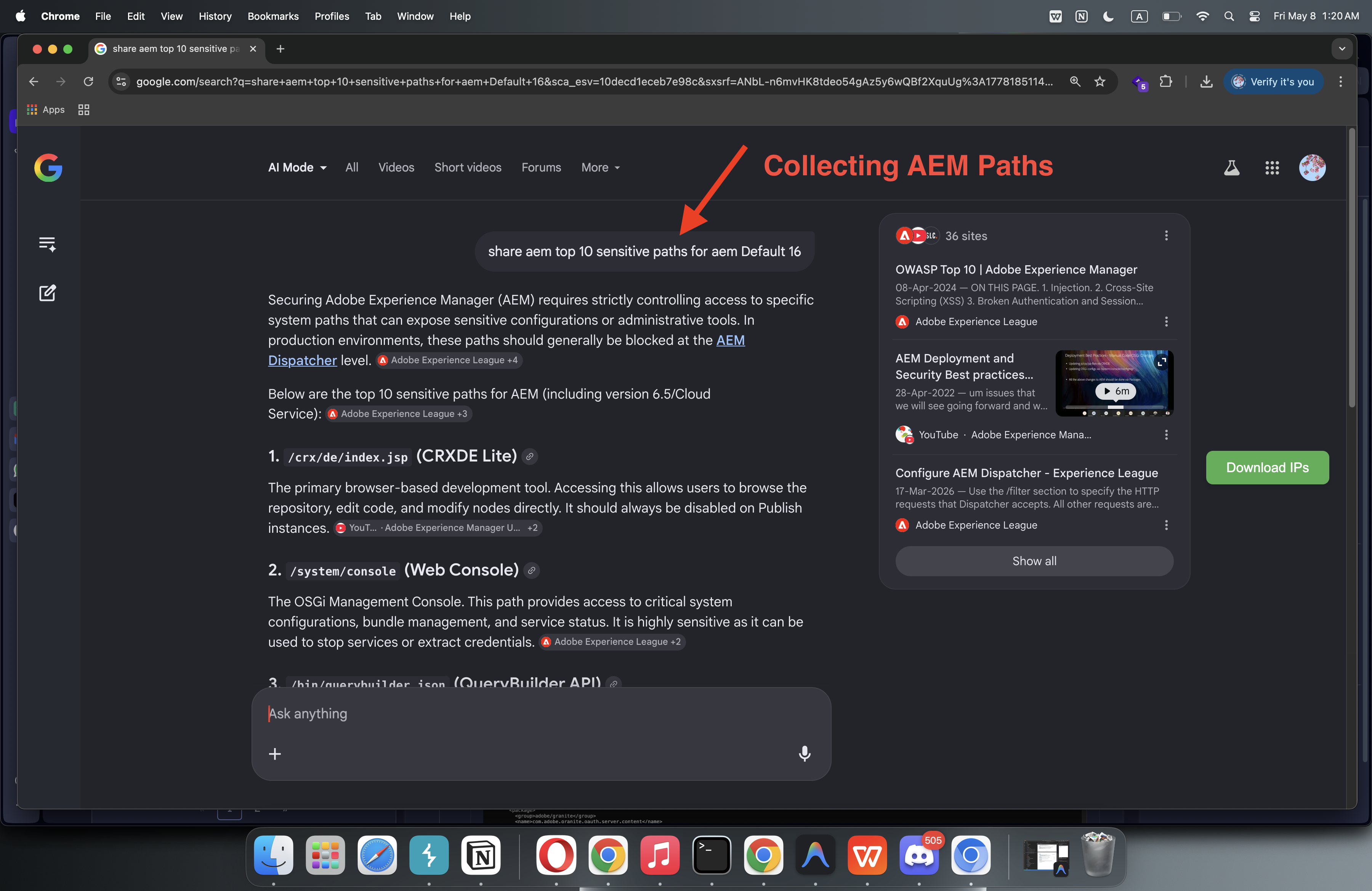Open options for YouTube AEM Deployment result
The image size is (1372, 891).
tap(1166, 434)
